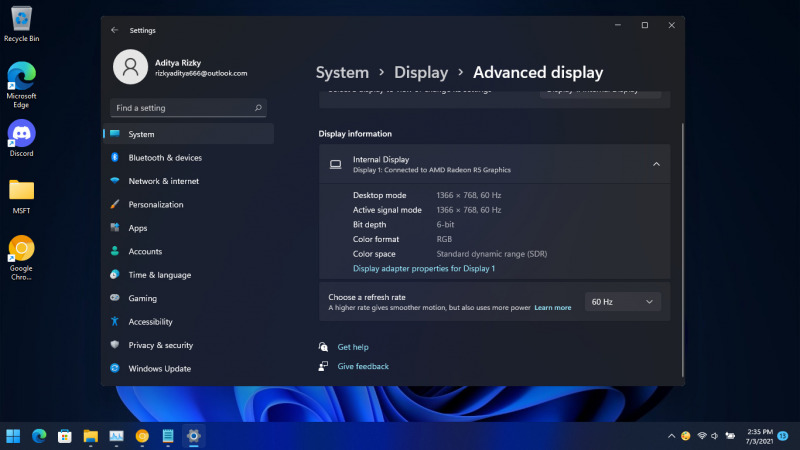Open Microsoft Store from the taskbar
The image size is (800, 450).
65,436
